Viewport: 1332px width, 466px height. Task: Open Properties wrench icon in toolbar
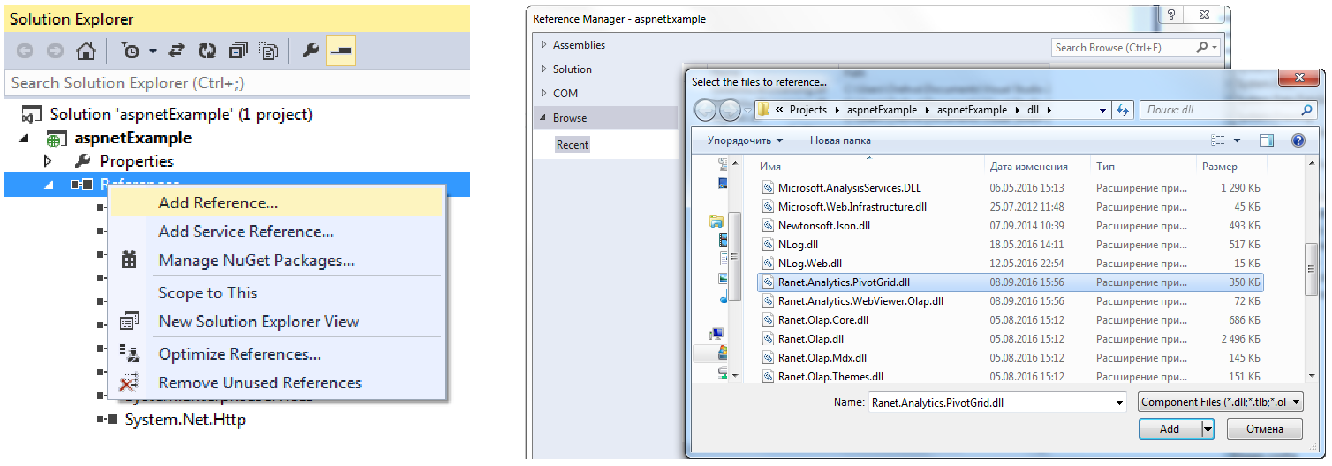coord(310,51)
